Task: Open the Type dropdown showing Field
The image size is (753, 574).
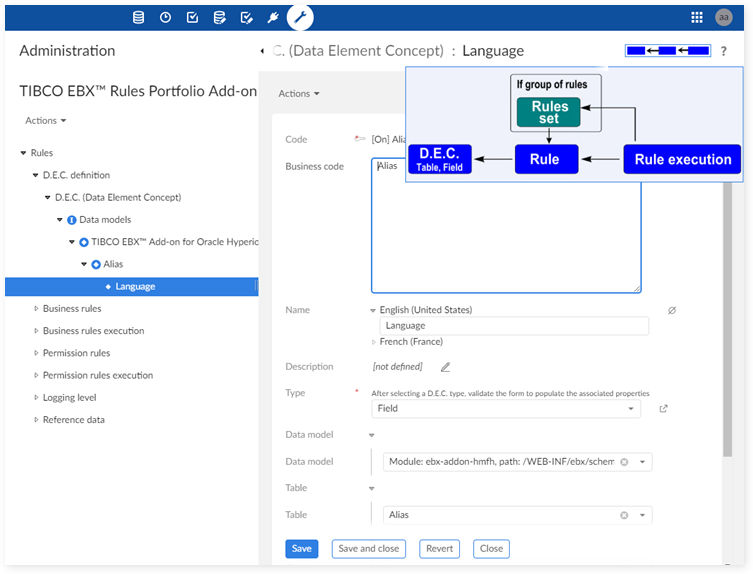Action: coord(506,409)
